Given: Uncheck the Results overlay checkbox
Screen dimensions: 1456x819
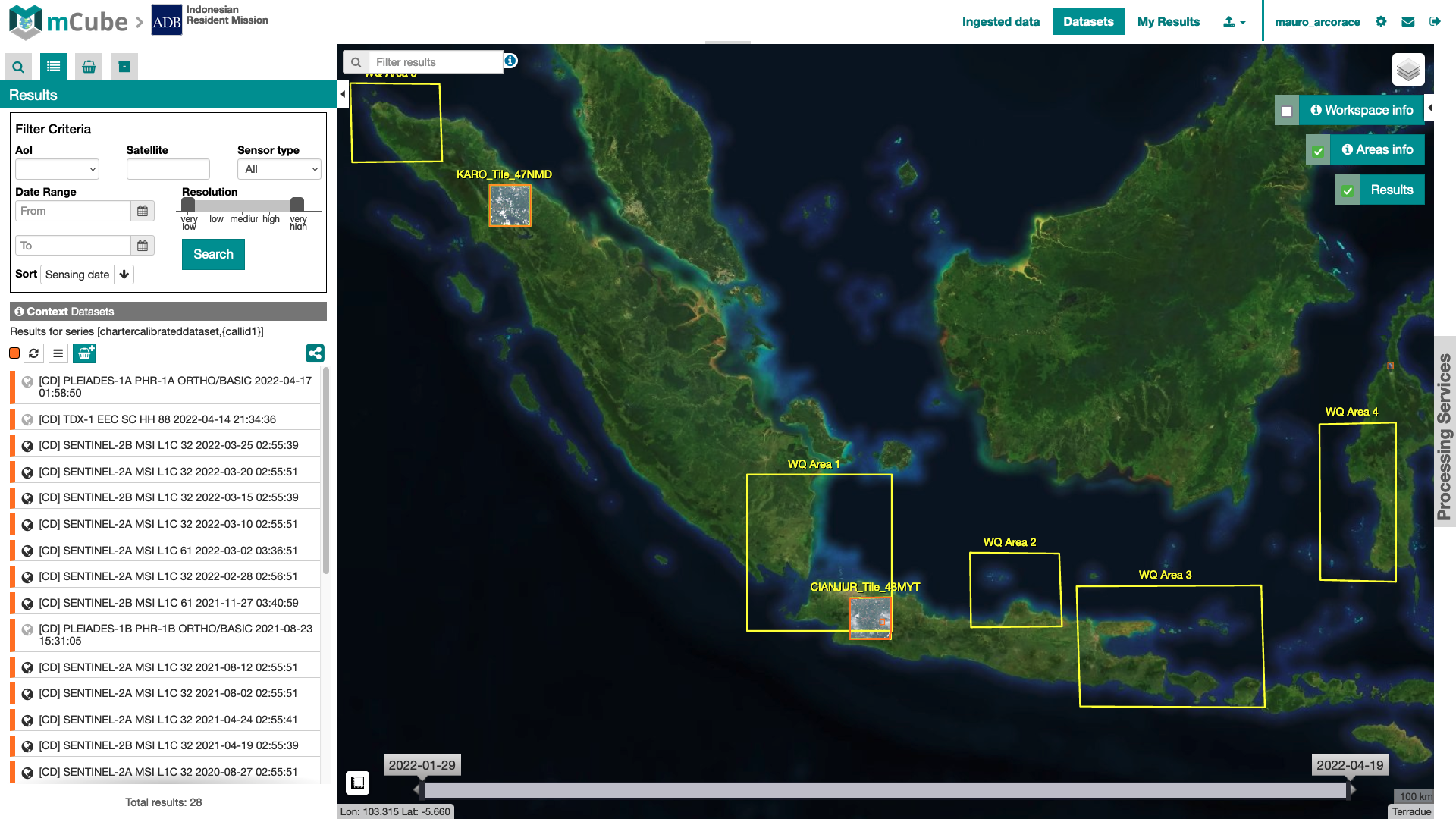Looking at the screenshot, I should click(x=1347, y=190).
